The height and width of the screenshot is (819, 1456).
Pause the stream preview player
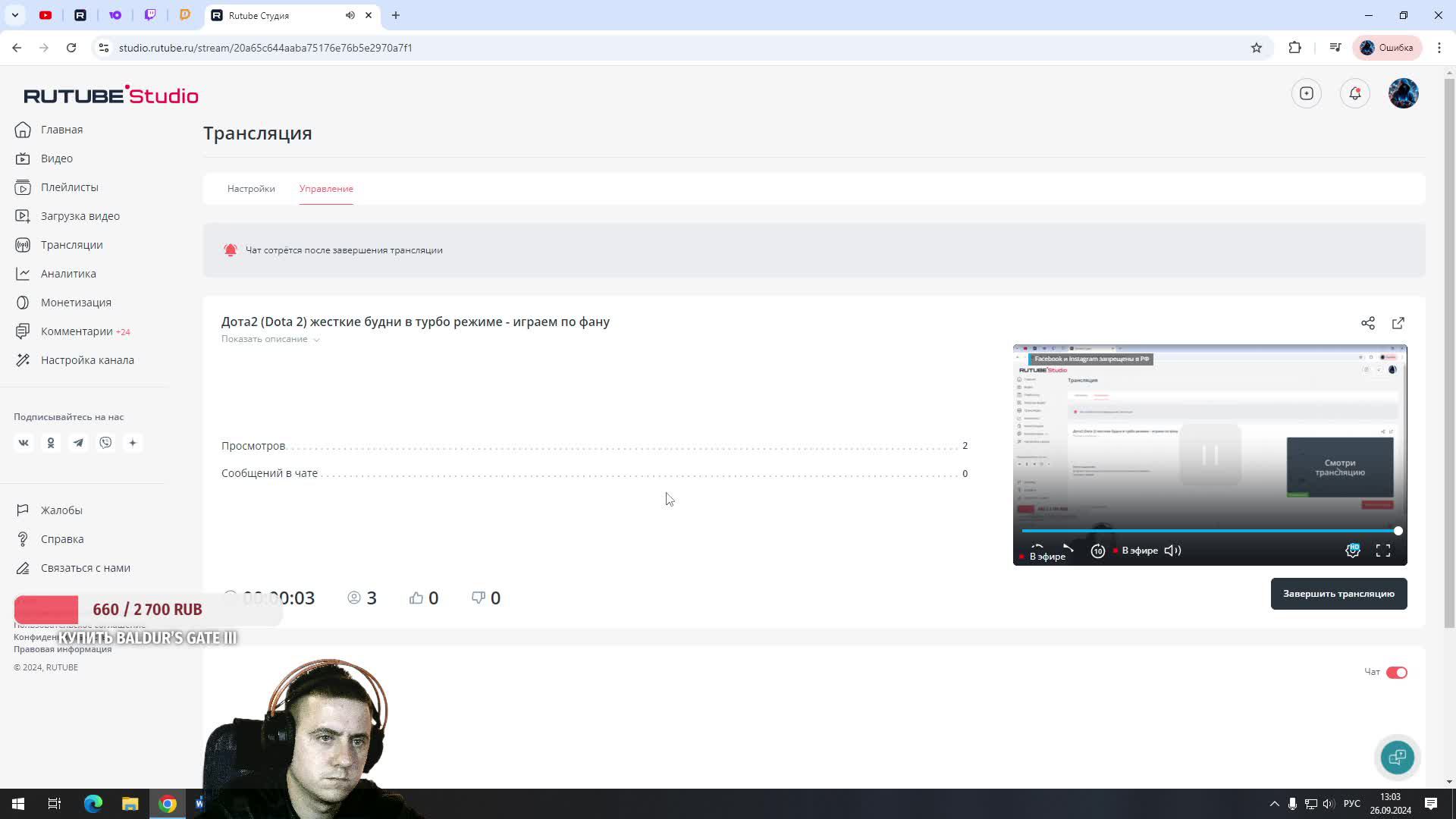point(1210,455)
